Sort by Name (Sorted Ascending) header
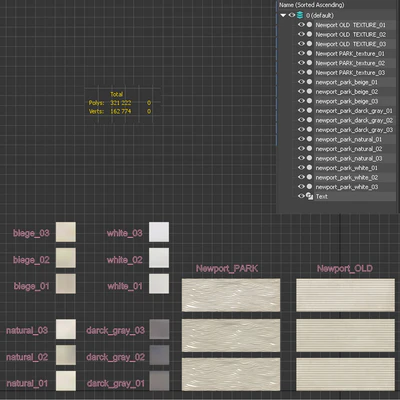This screenshot has width=400, height=400. pos(311,5)
